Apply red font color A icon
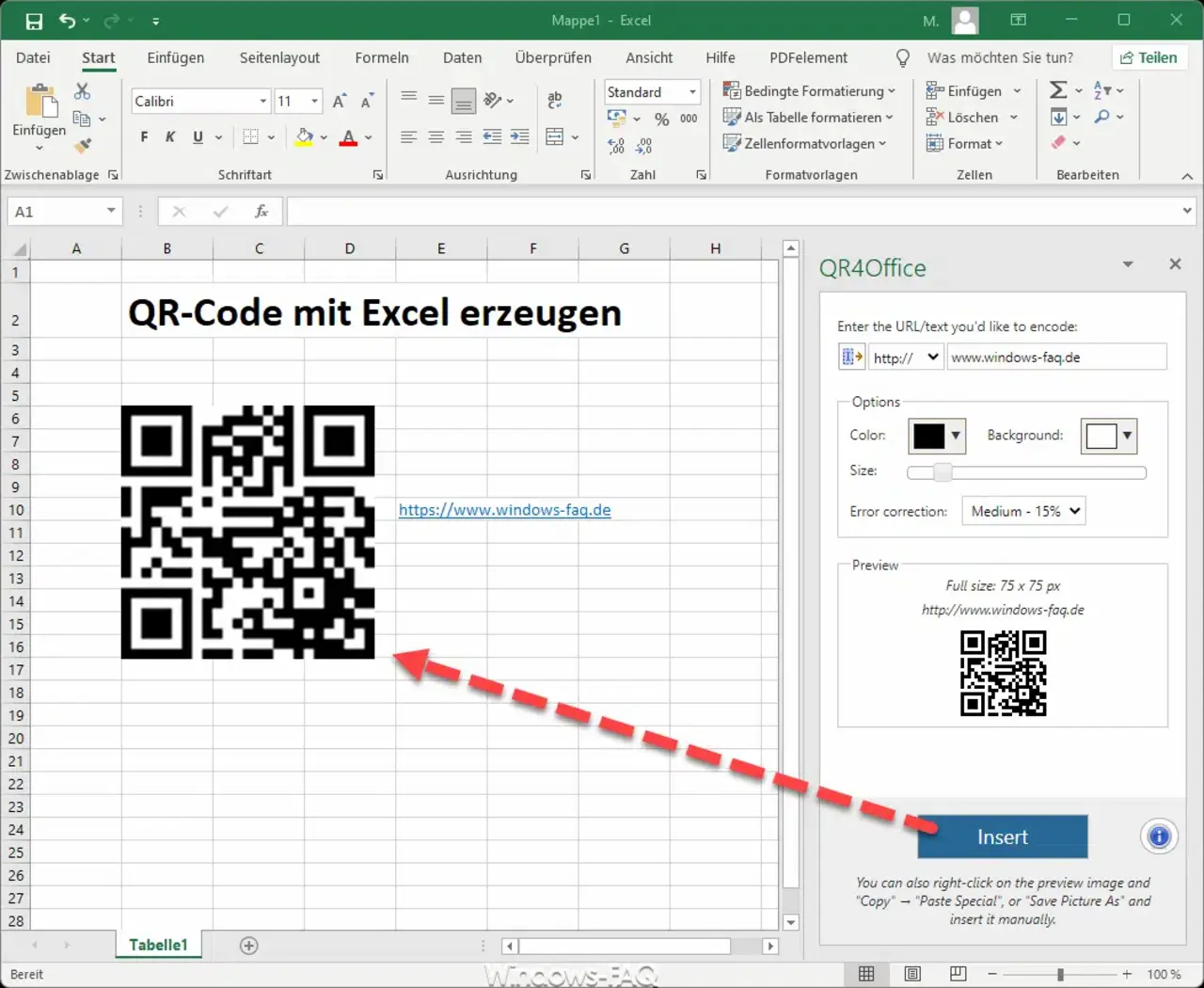Viewport: 1204px width, 988px height. 349,137
